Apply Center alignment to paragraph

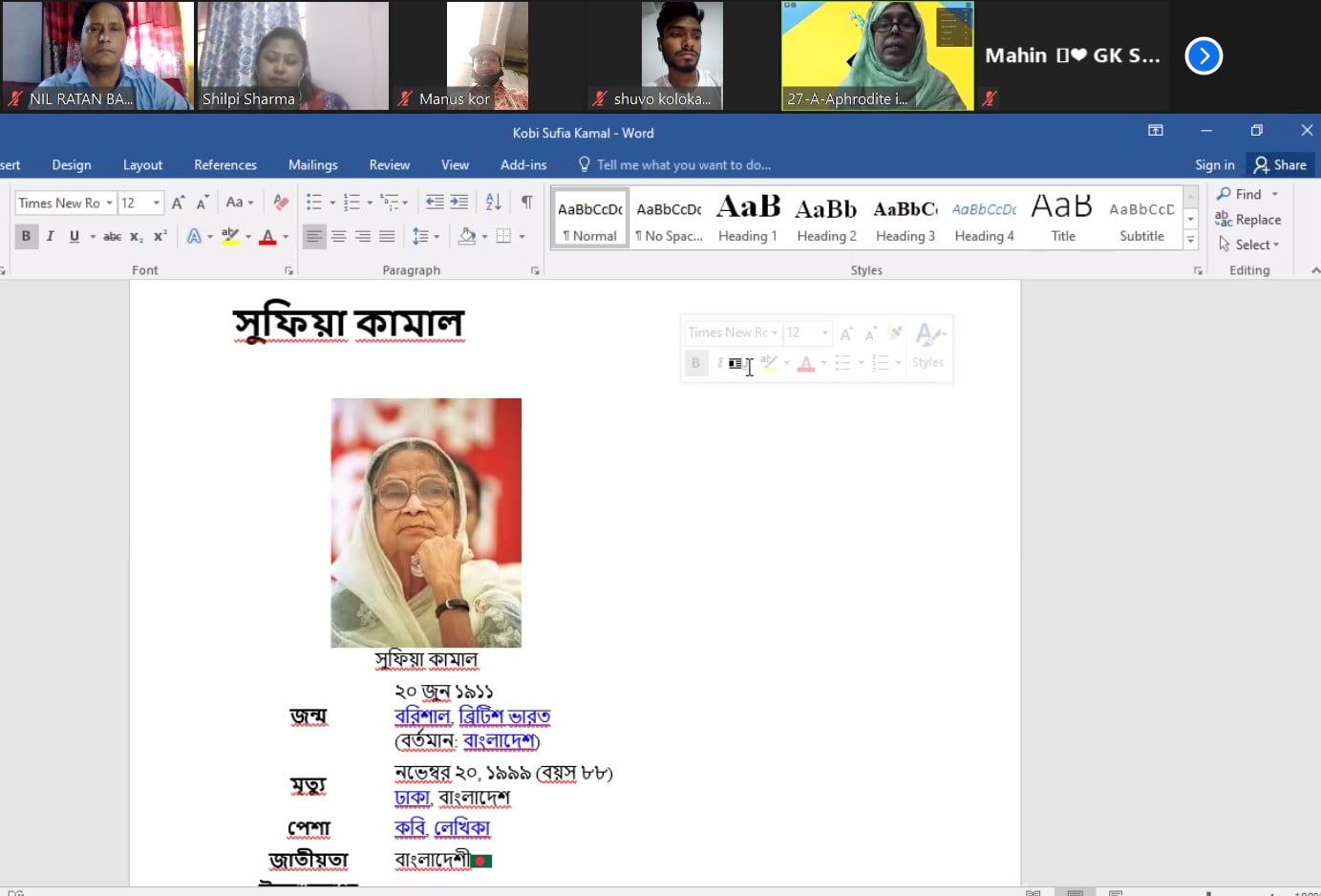[x=338, y=236]
